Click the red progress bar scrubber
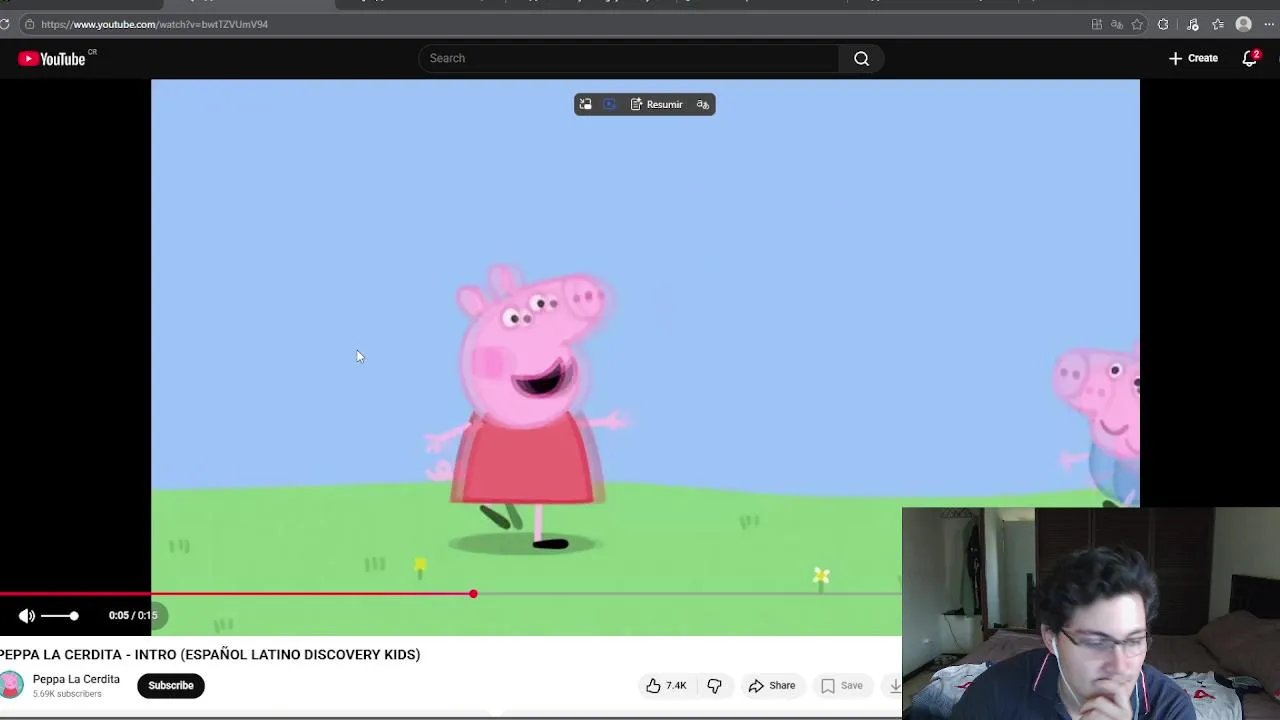1280x720 pixels. (x=473, y=594)
